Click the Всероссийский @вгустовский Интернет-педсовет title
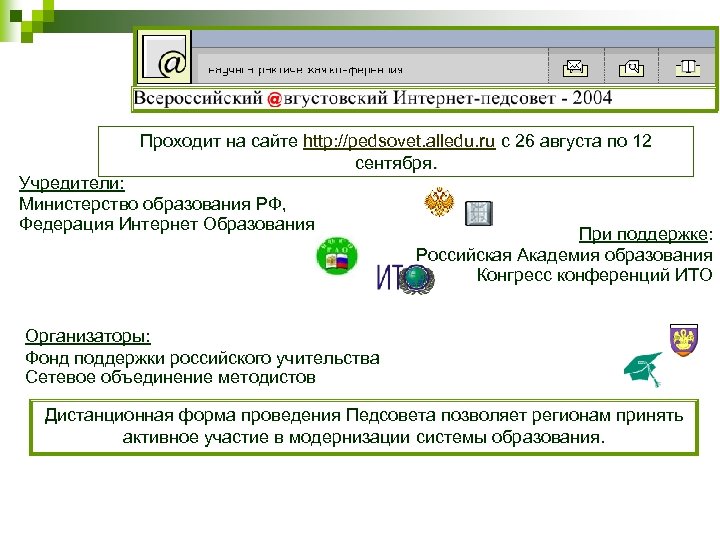 [373, 98]
